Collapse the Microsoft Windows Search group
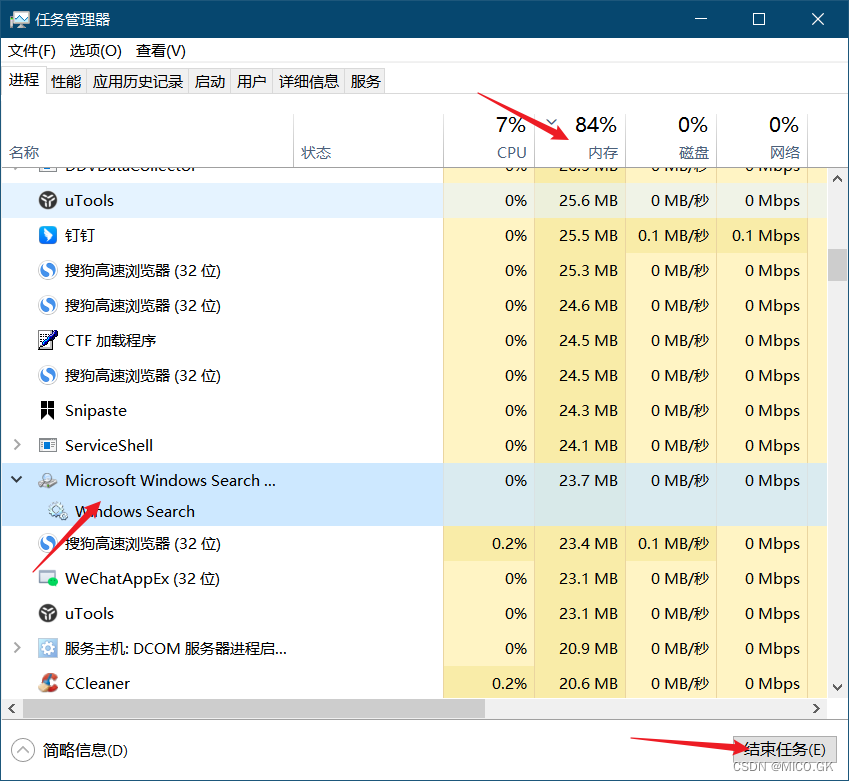This screenshot has width=849, height=781. 16,479
